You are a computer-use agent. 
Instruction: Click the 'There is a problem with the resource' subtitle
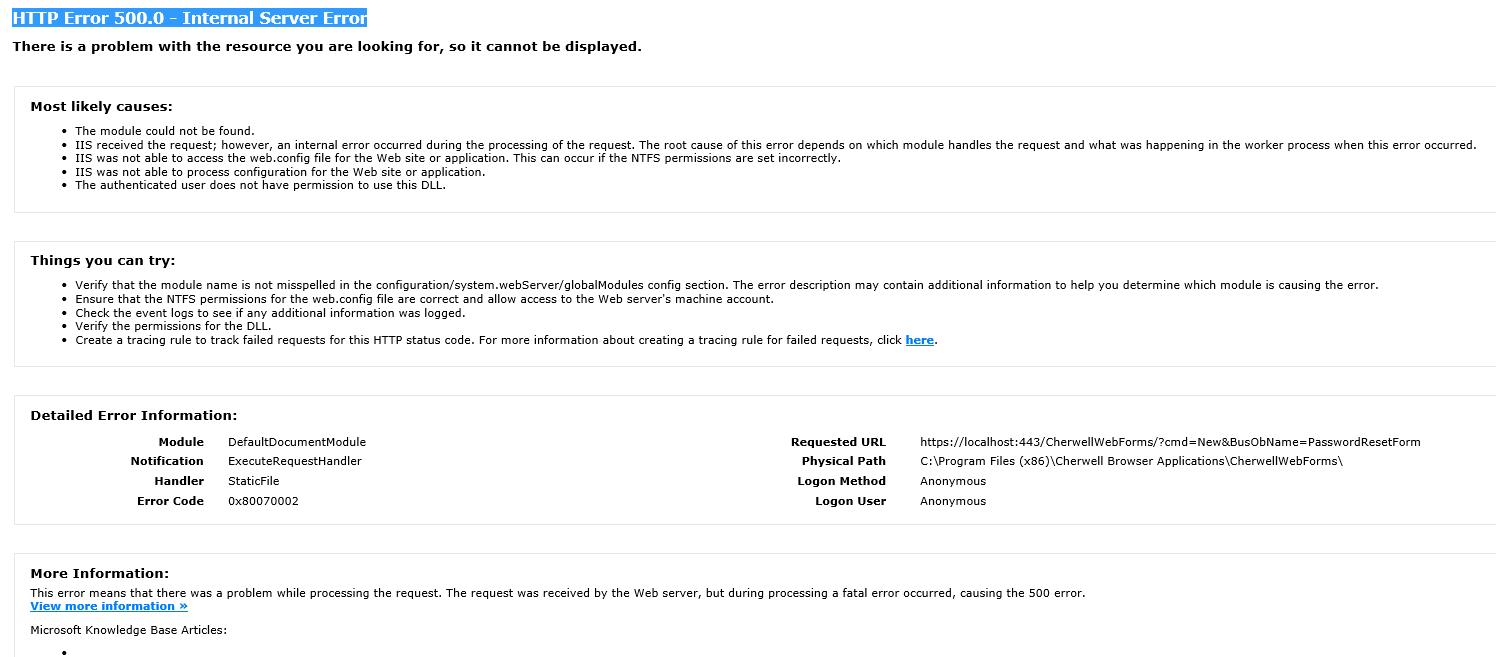pyautogui.click(x=327, y=46)
